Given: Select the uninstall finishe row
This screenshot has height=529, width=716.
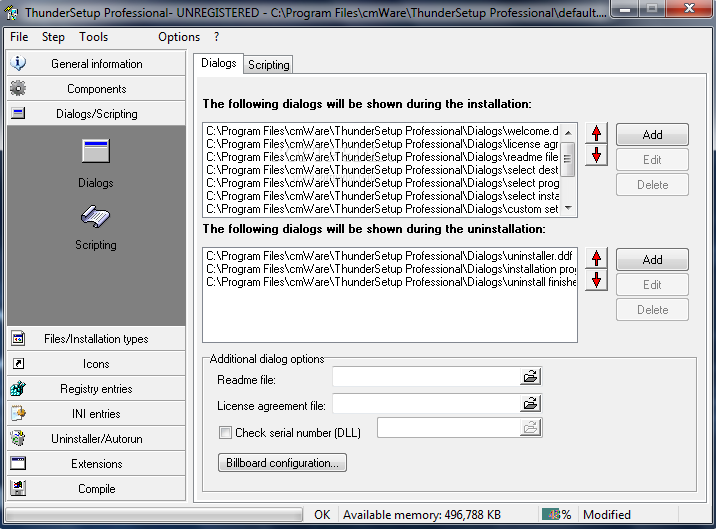Looking at the screenshot, I should click(x=390, y=282).
